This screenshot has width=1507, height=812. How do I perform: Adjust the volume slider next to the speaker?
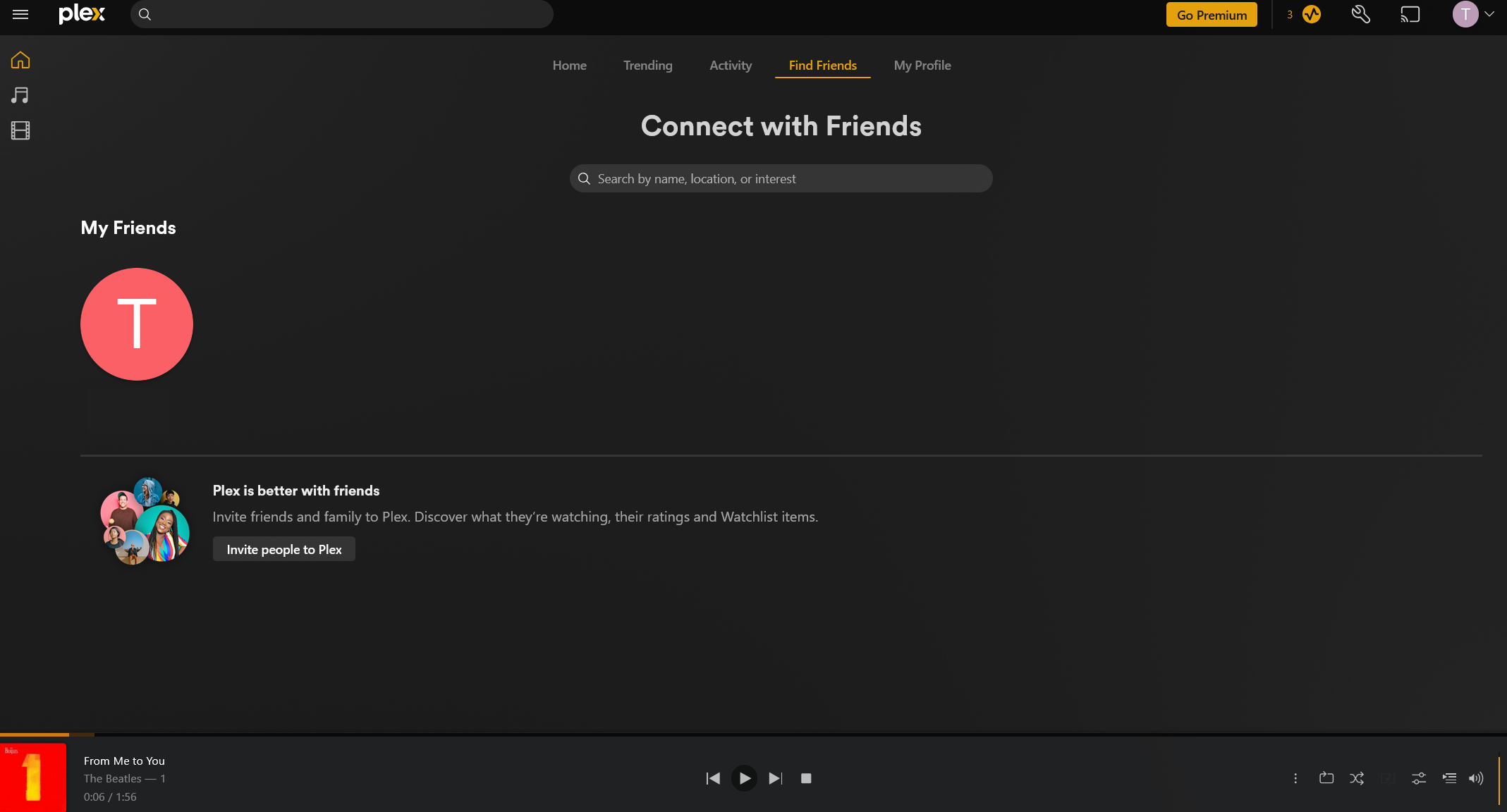1501,778
